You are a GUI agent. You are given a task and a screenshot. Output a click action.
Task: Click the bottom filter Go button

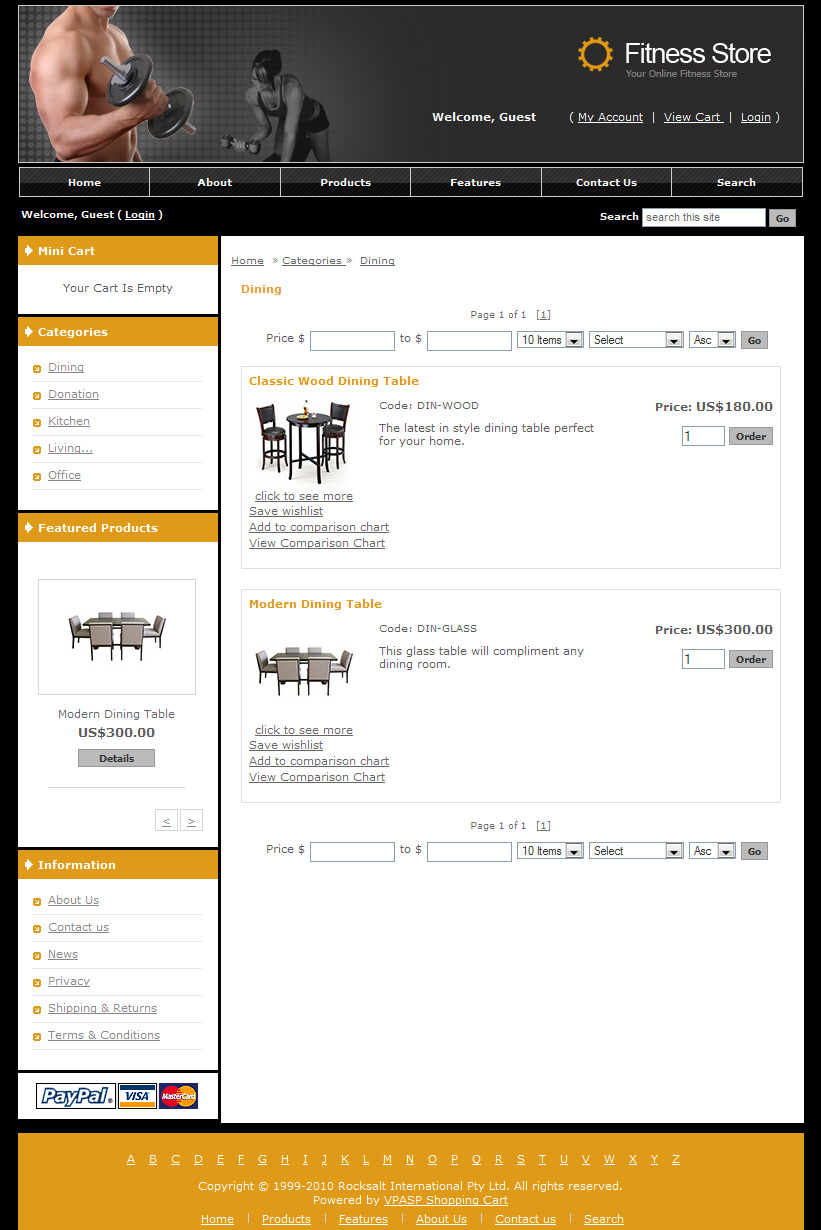(x=754, y=852)
